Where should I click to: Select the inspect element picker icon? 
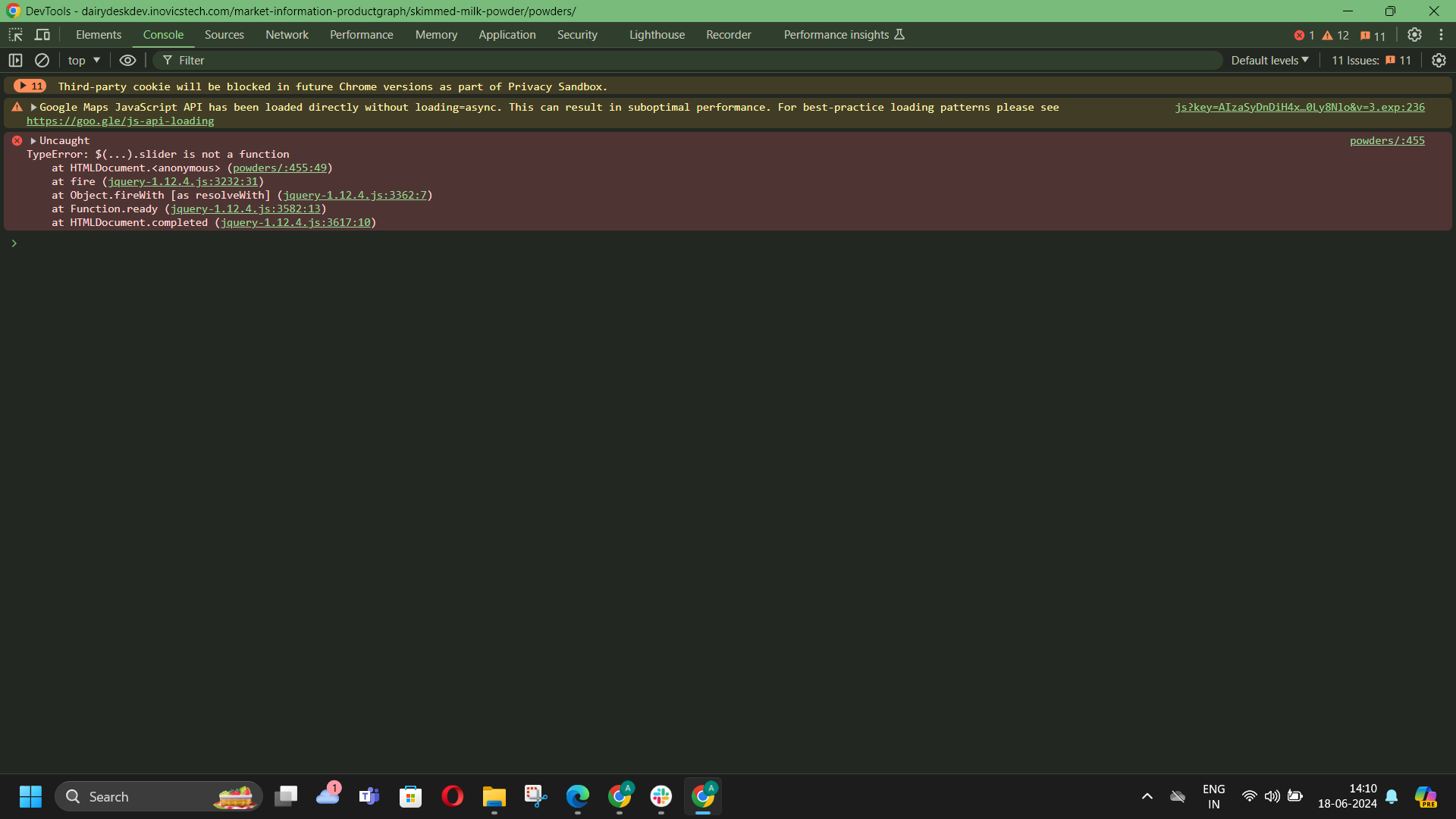coord(15,35)
